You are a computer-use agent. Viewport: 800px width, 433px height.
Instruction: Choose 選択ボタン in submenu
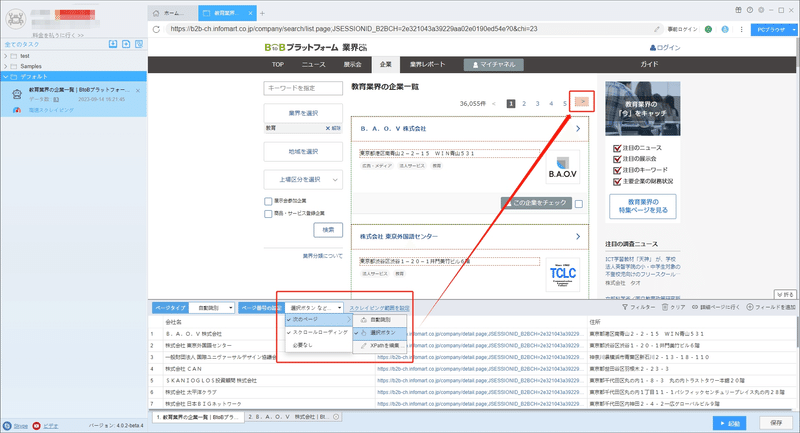click(x=380, y=333)
